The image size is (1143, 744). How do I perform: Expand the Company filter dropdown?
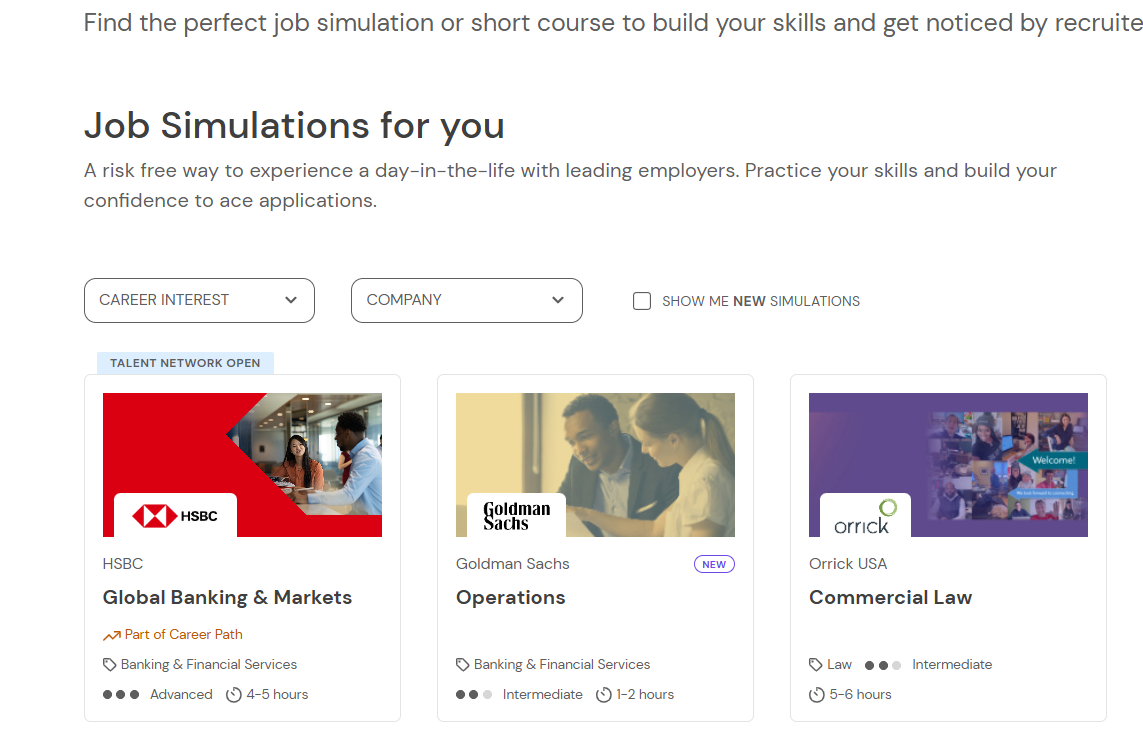click(466, 300)
